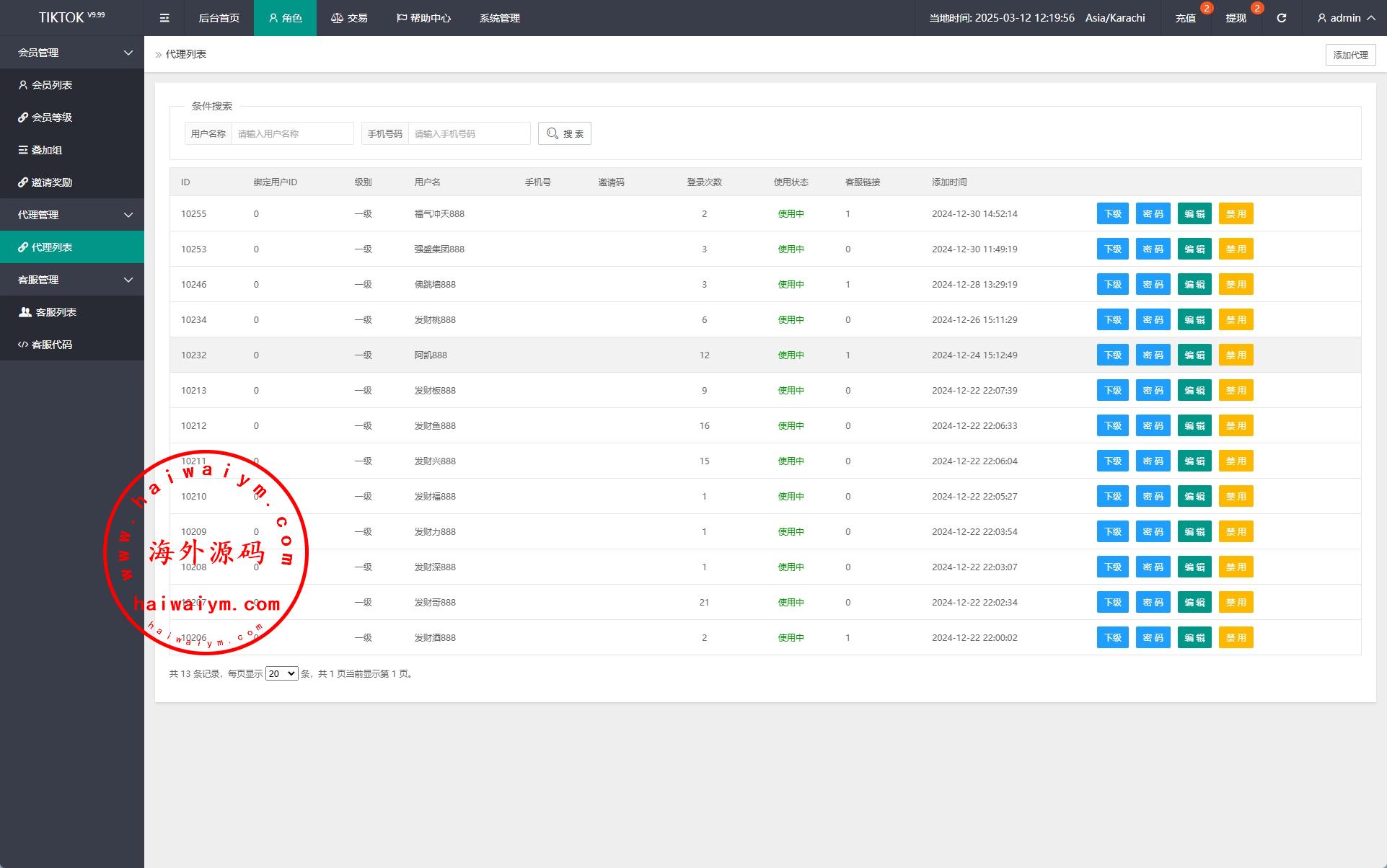The width and height of the screenshot is (1387, 868).
Task: Switch to the 交易 top menu
Action: (349, 18)
